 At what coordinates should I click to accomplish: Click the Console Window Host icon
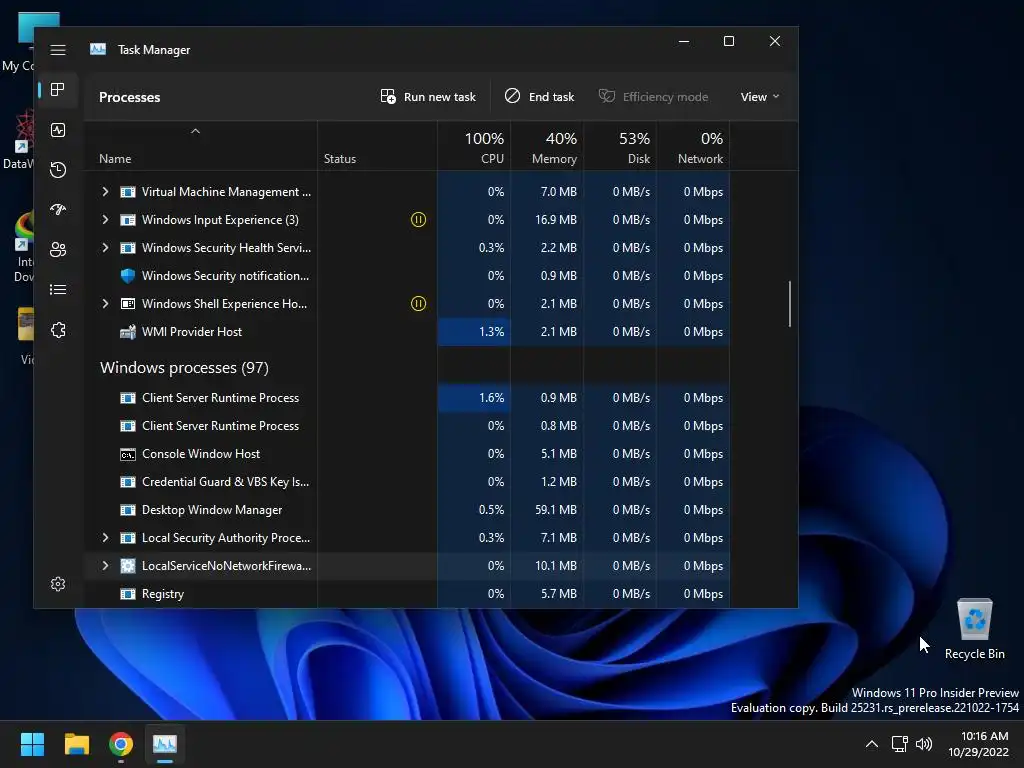[128, 454]
